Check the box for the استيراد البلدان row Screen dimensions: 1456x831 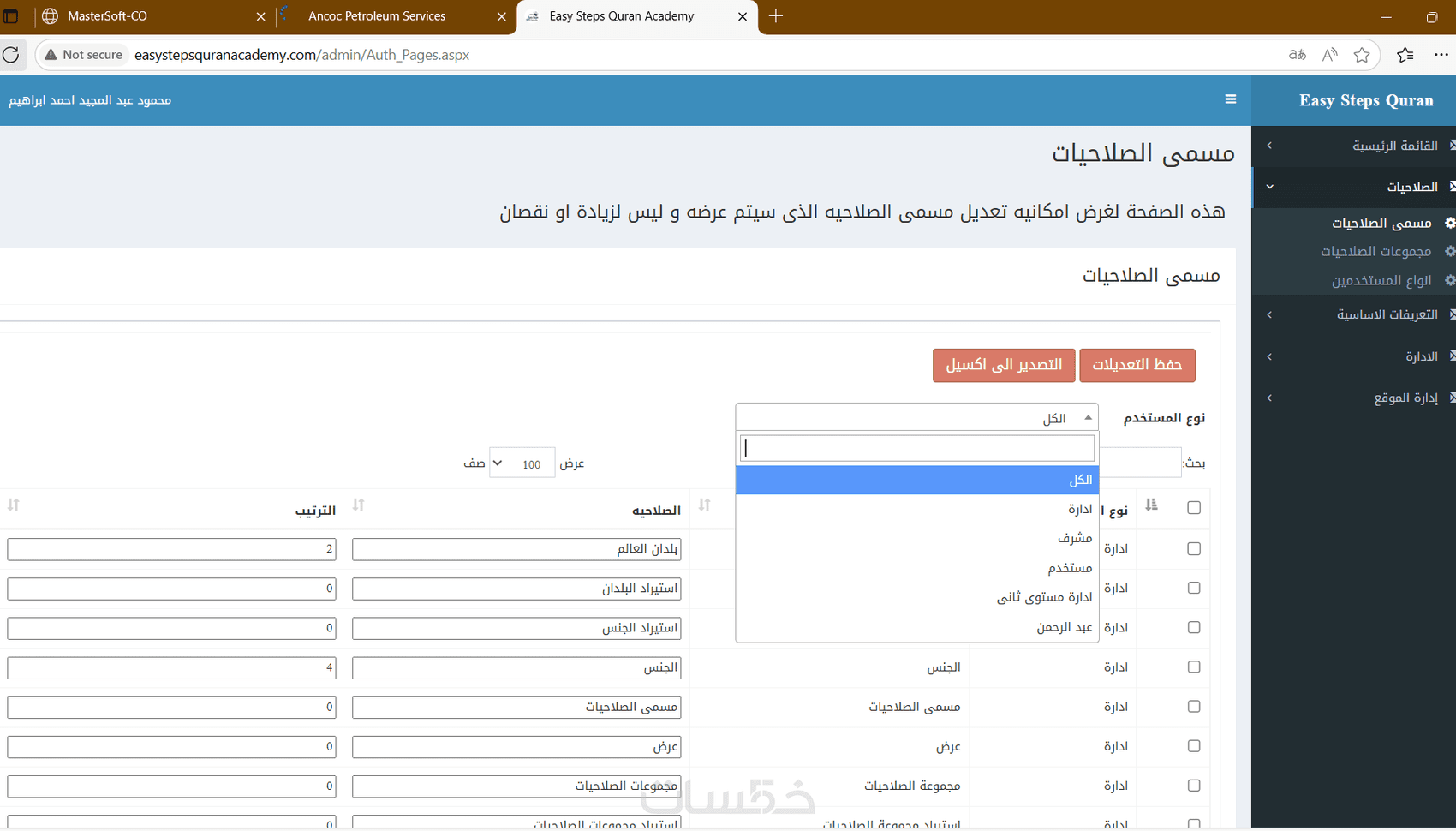tap(1194, 589)
